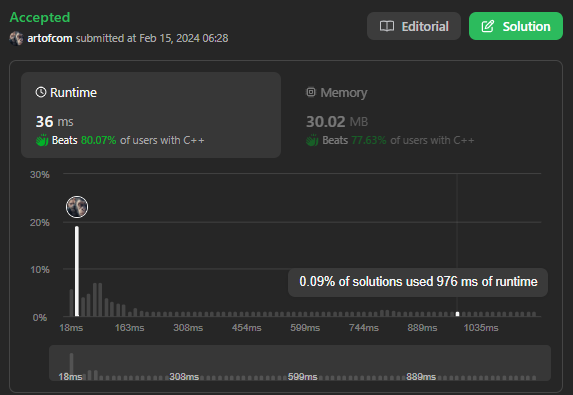Click the 1035ms axis label on main chart
This screenshot has width=573, height=395.
[481, 328]
